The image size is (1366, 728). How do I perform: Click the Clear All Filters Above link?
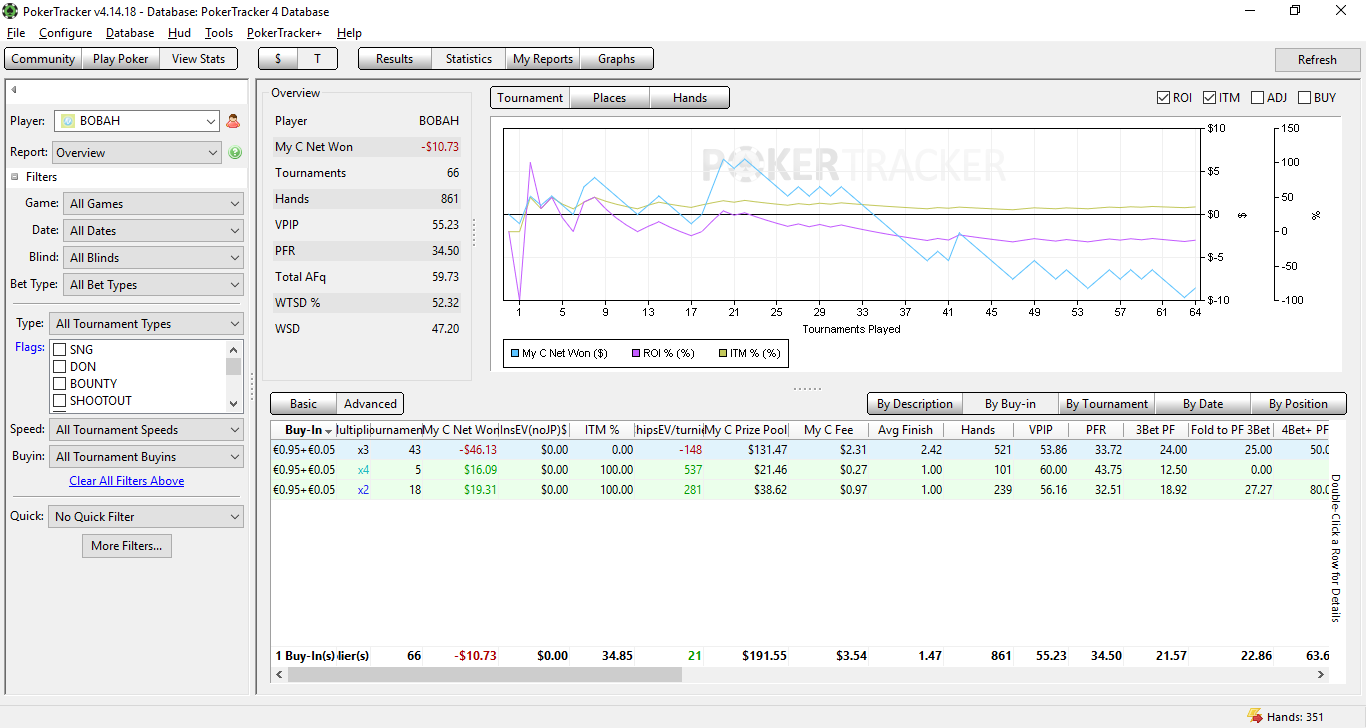coord(126,481)
